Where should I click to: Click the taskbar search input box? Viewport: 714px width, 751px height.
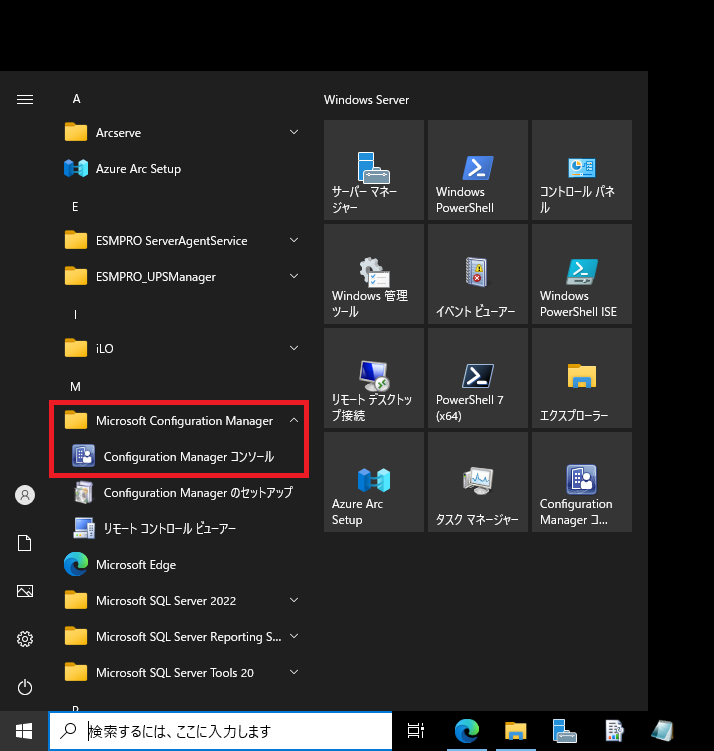[x=230, y=731]
